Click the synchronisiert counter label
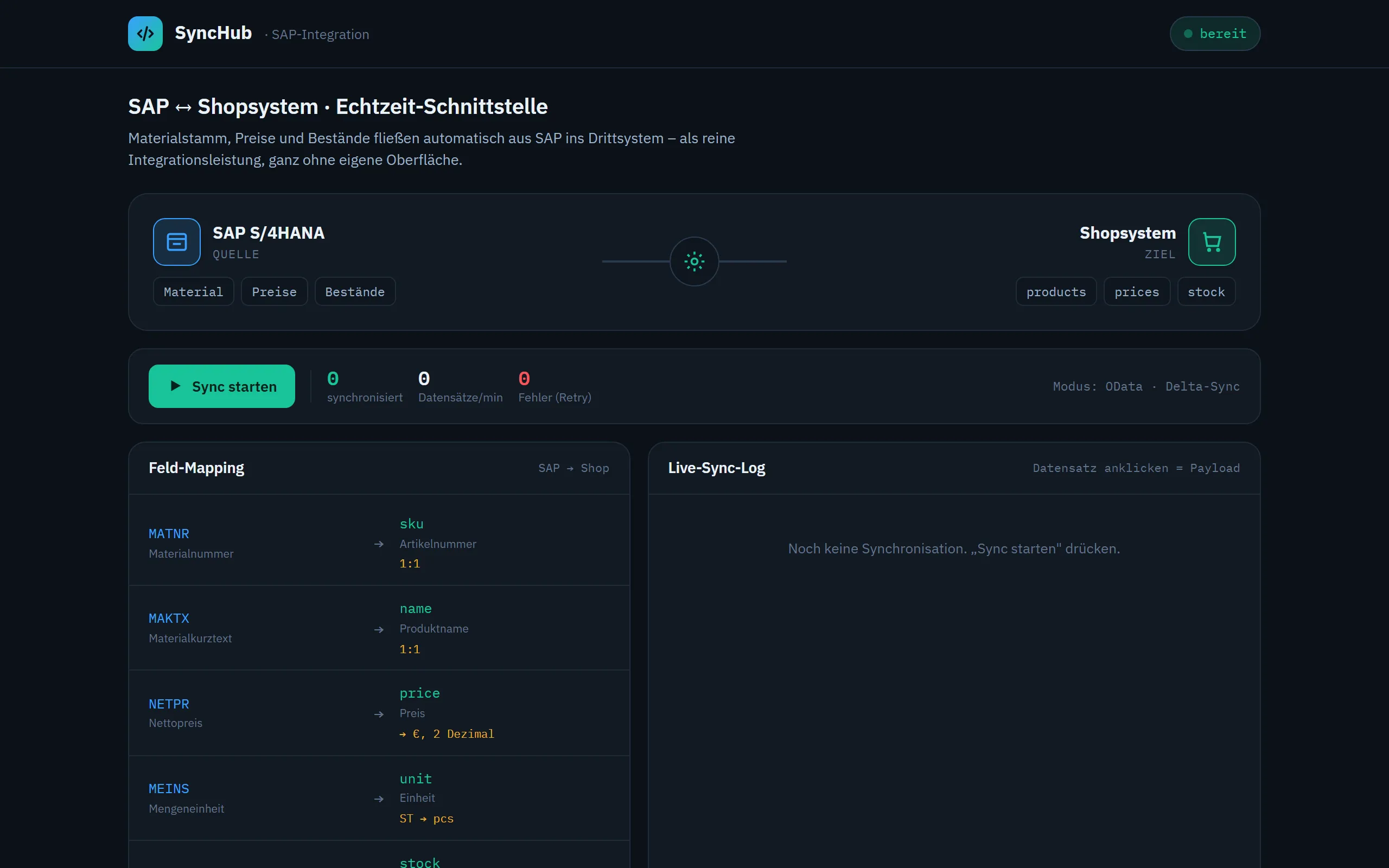 pos(365,397)
